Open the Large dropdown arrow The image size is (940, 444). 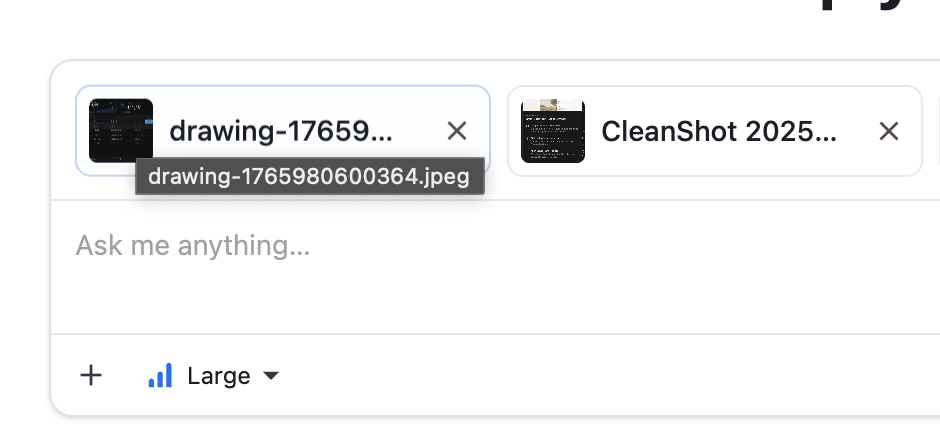270,377
